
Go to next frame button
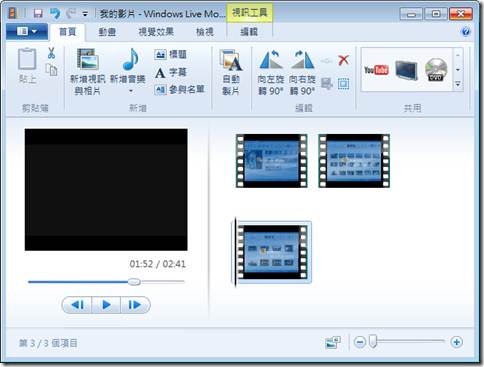[x=135, y=305]
